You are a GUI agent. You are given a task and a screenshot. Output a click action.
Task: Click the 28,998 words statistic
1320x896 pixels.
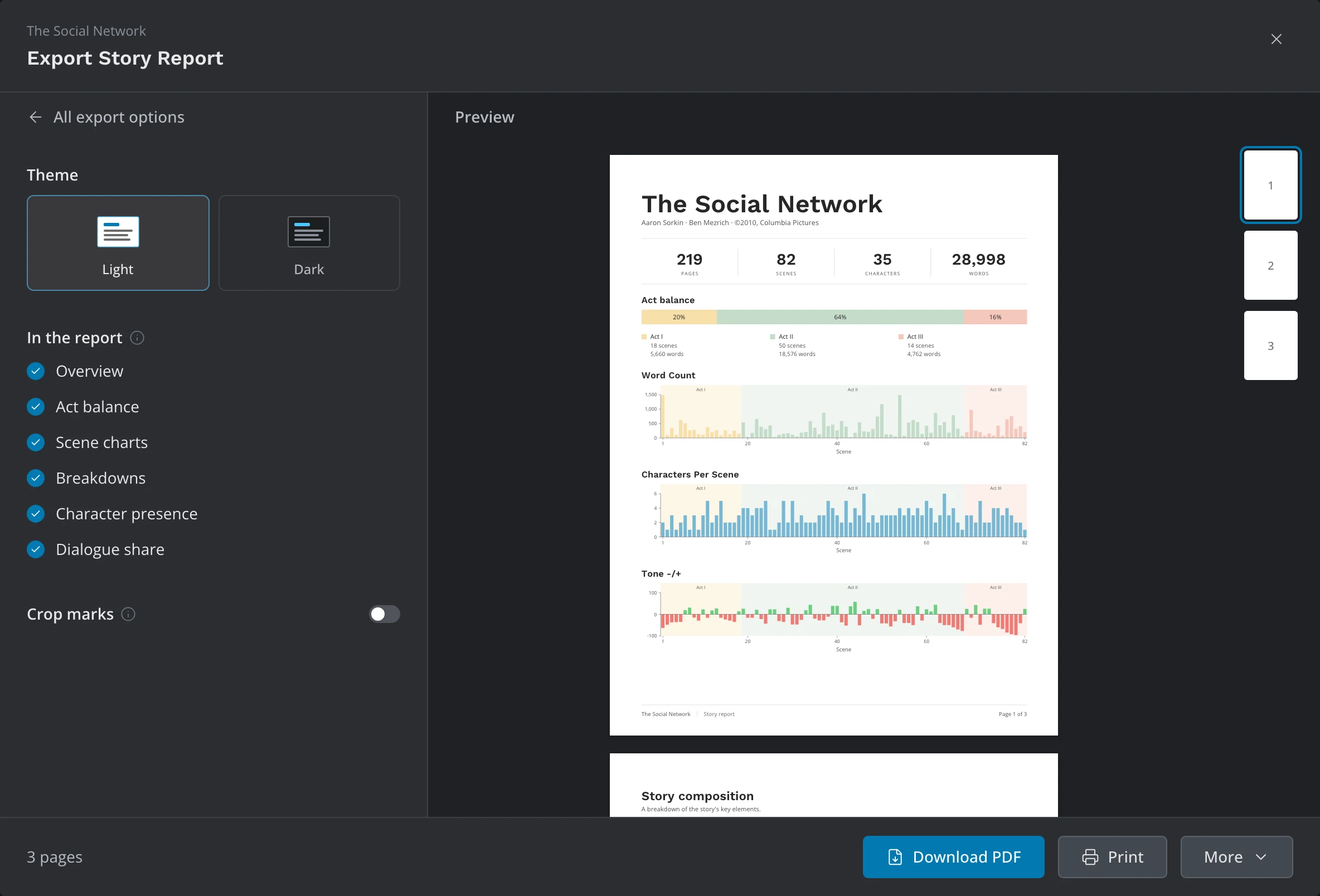click(x=979, y=264)
